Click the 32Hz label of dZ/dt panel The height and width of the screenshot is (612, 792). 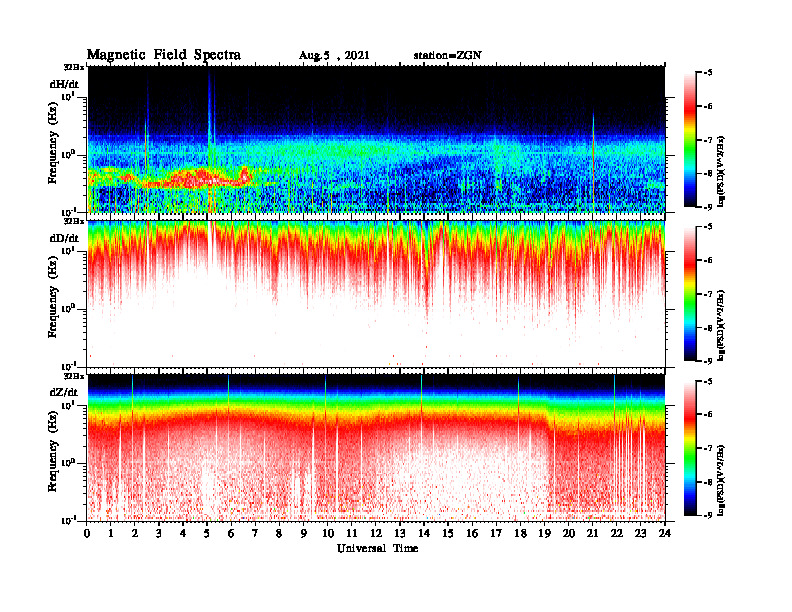tap(74, 375)
